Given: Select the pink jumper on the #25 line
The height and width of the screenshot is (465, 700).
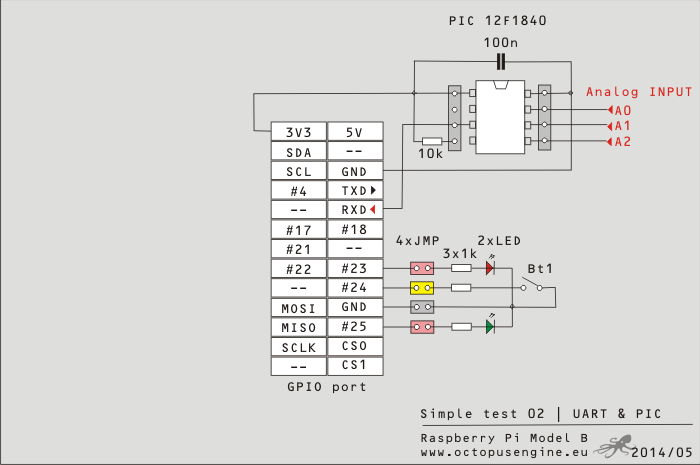Looking at the screenshot, I should pyautogui.click(x=422, y=327).
